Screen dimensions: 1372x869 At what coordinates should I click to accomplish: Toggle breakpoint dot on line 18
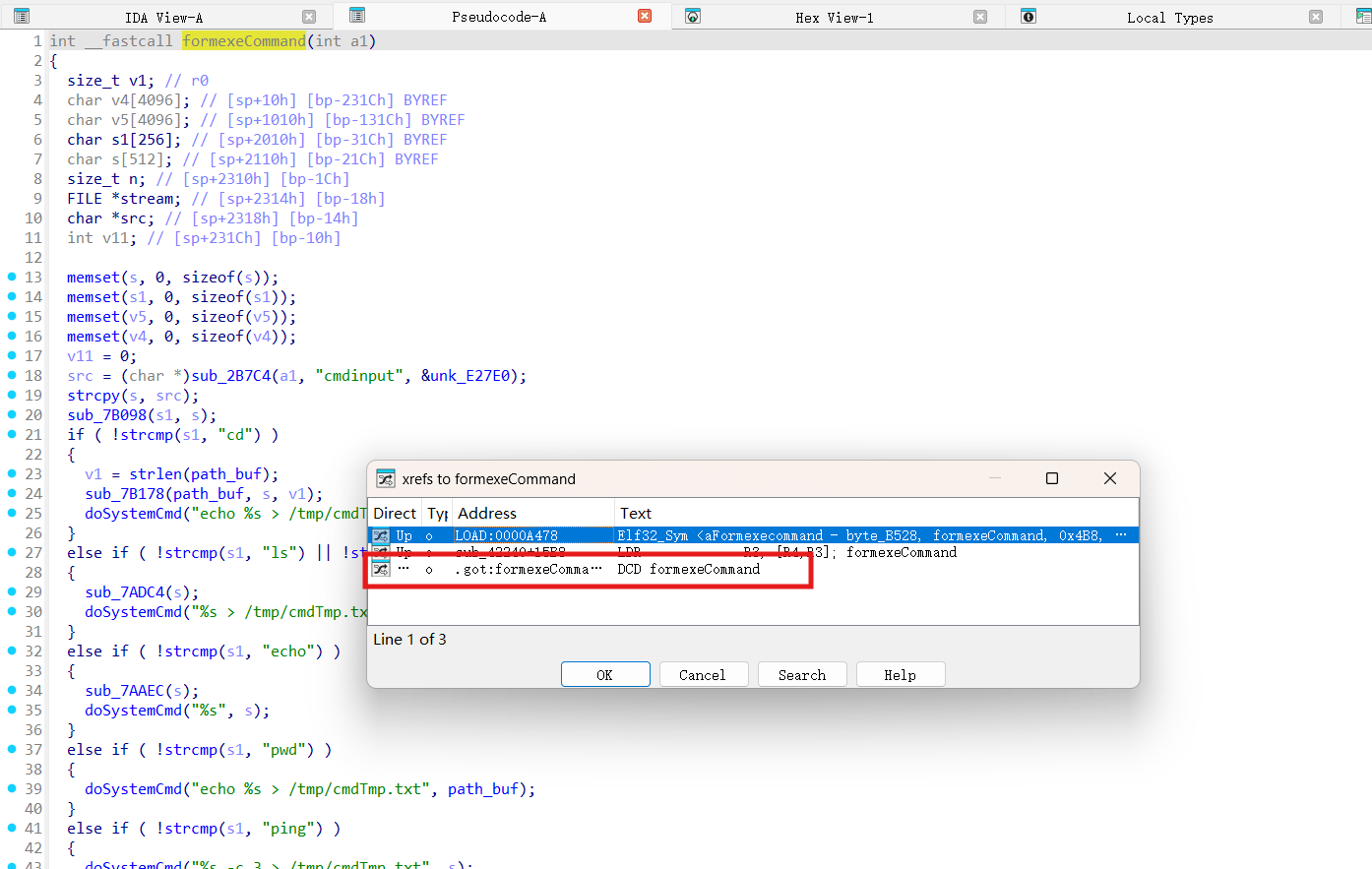12,375
